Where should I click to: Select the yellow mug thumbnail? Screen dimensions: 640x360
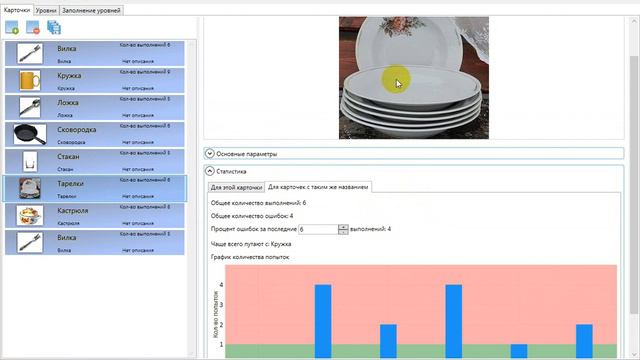29,80
